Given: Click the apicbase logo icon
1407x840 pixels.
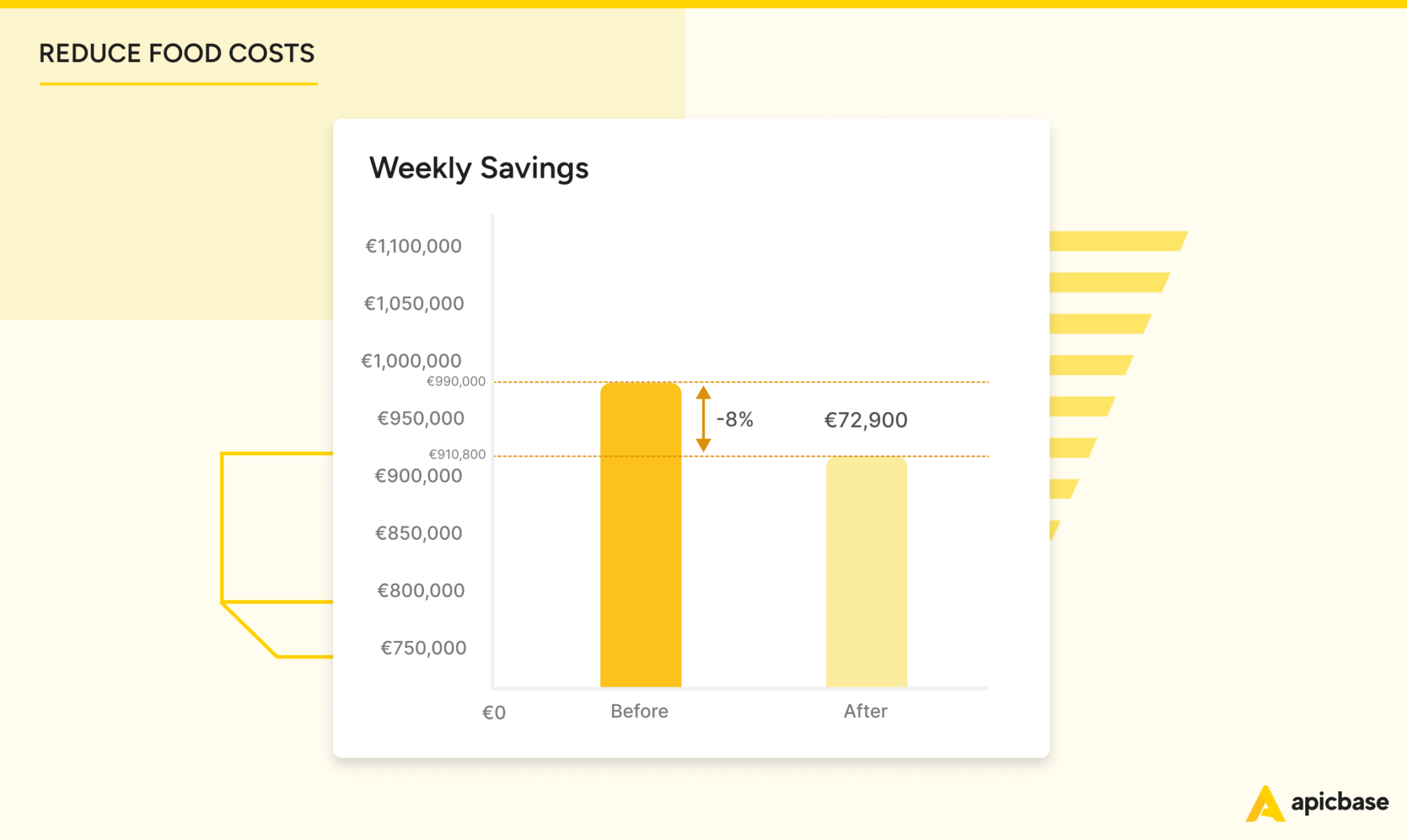Looking at the screenshot, I should point(1265,804).
